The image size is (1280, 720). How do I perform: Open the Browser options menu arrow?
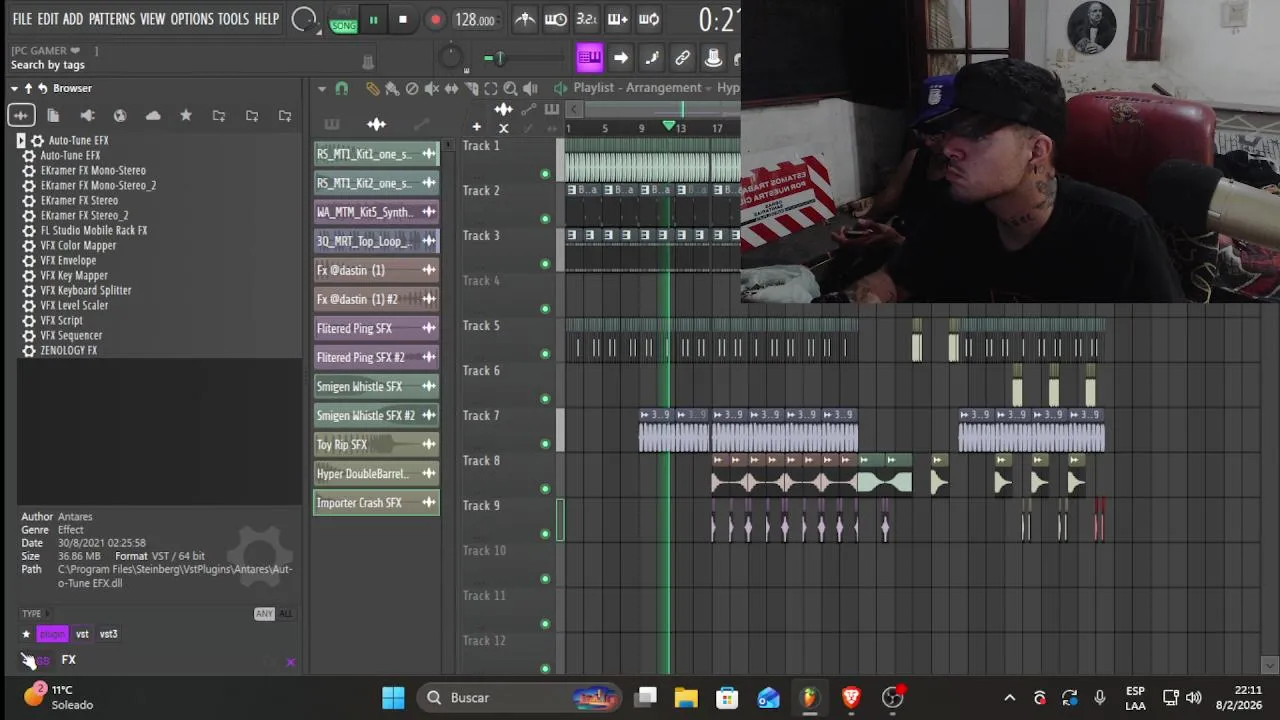[x=15, y=88]
